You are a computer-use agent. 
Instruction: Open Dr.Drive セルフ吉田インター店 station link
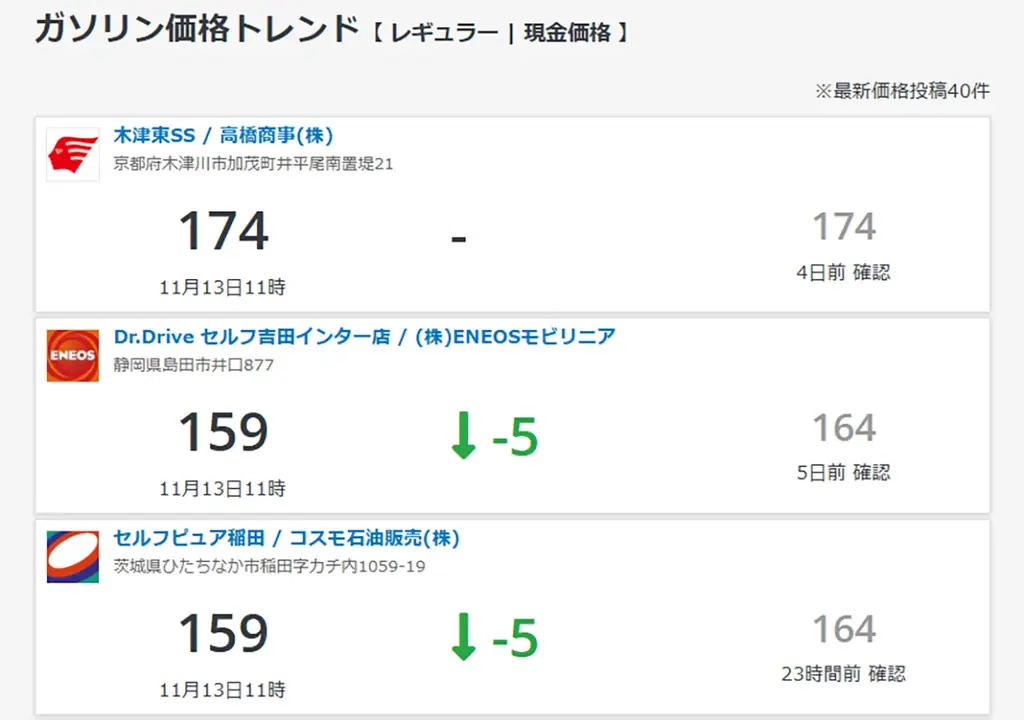[x=364, y=337]
